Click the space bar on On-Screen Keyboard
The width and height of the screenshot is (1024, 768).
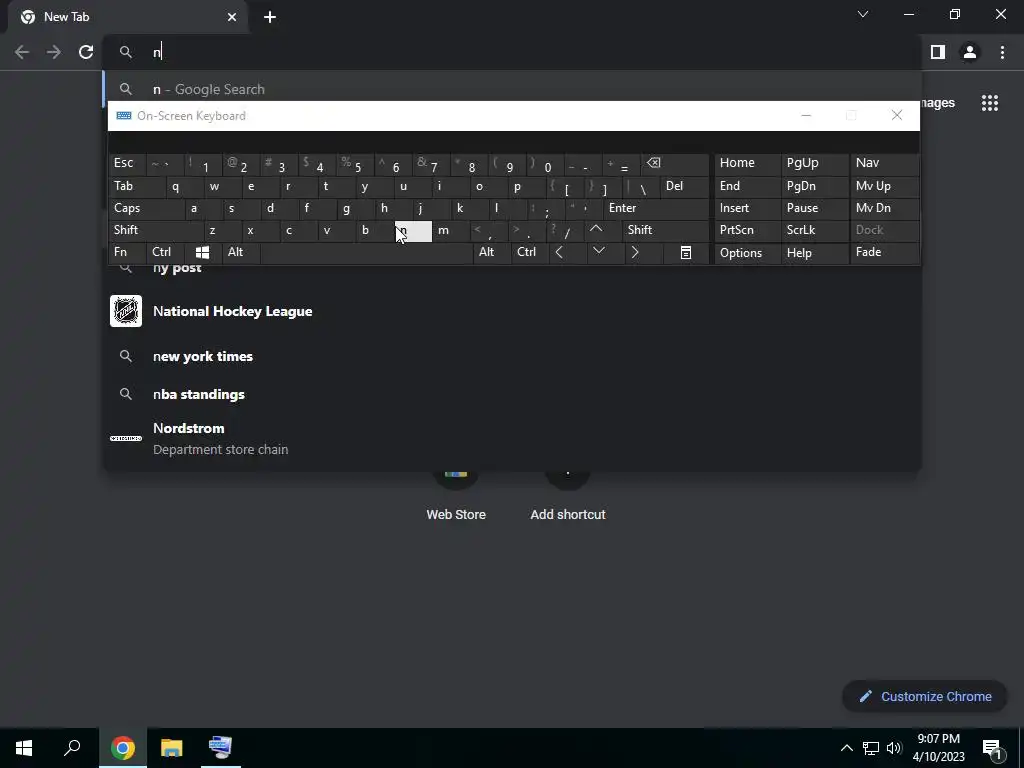coord(367,253)
